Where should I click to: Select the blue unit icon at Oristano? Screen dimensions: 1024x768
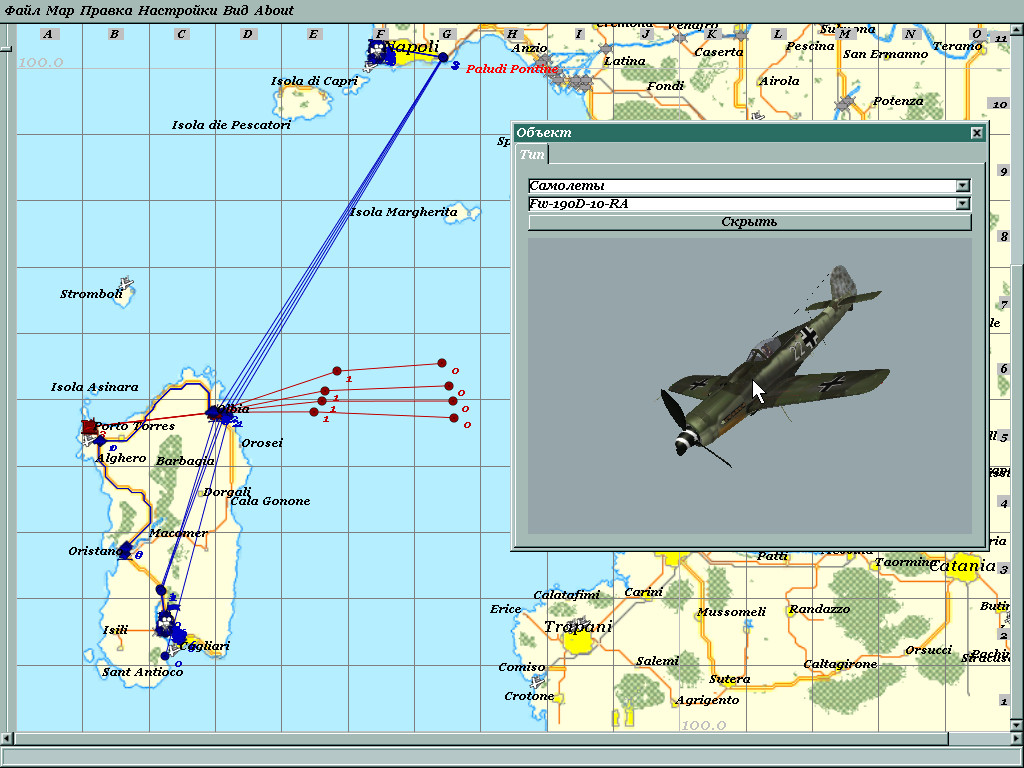[x=126, y=549]
